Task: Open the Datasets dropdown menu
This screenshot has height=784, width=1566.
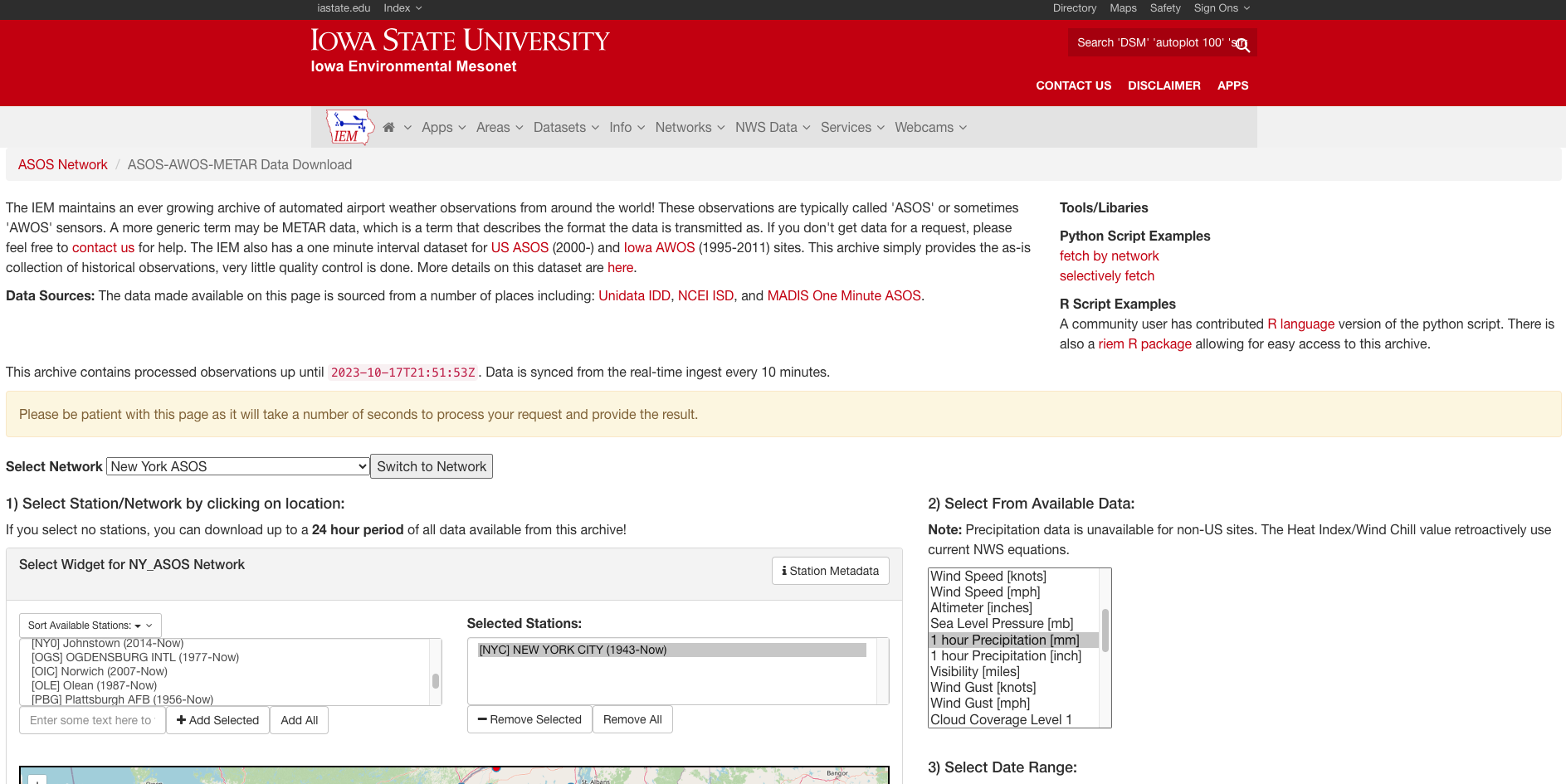Action: tap(566, 128)
